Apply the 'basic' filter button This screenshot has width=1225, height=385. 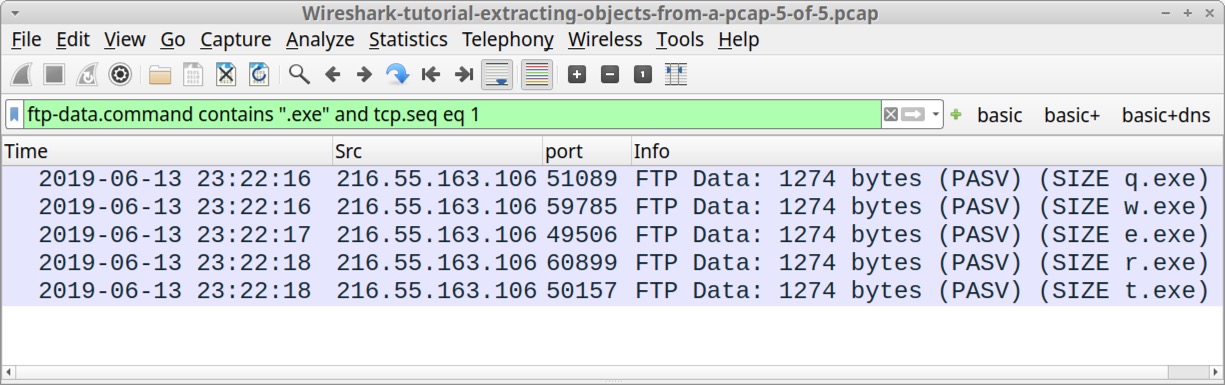click(x=1000, y=115)
